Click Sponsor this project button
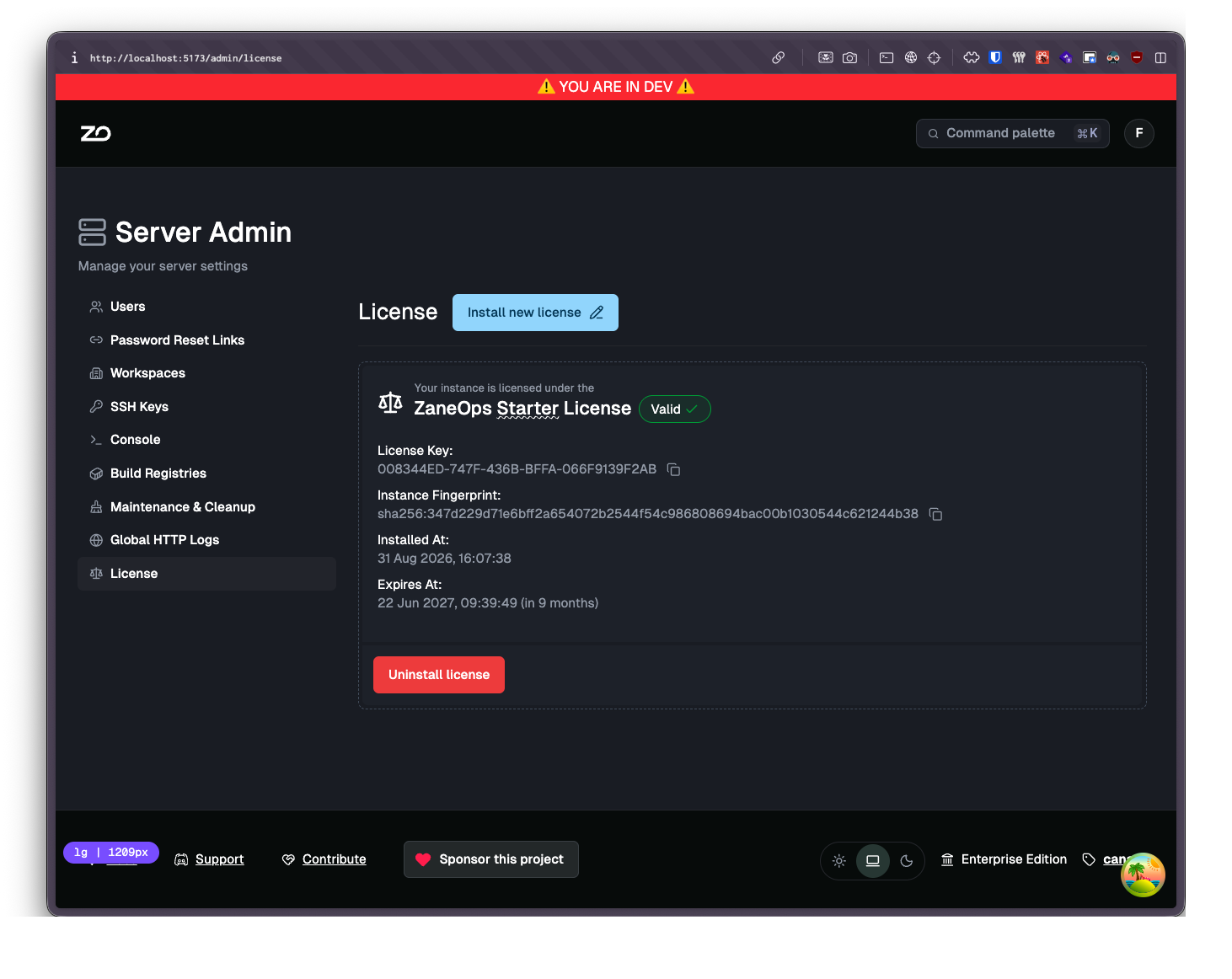The width and height of the screenshot is (1232, 979). (x=491, y=859)
